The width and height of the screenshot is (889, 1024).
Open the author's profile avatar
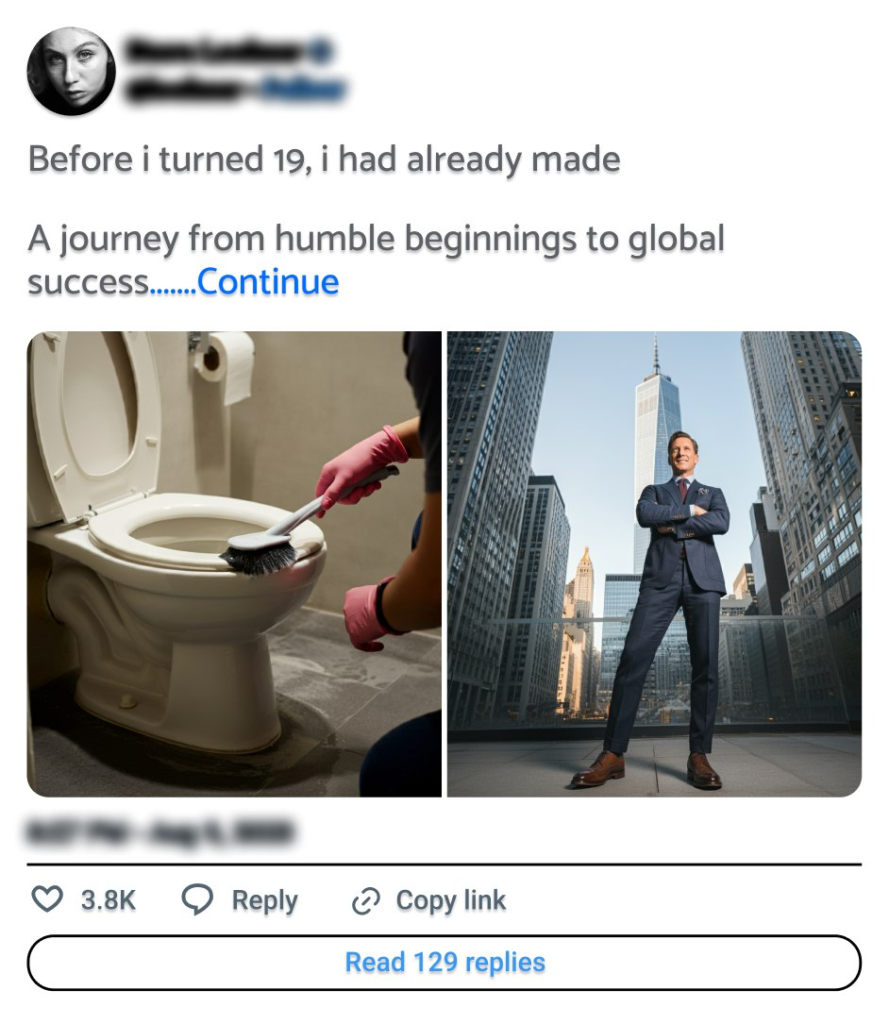71,71
